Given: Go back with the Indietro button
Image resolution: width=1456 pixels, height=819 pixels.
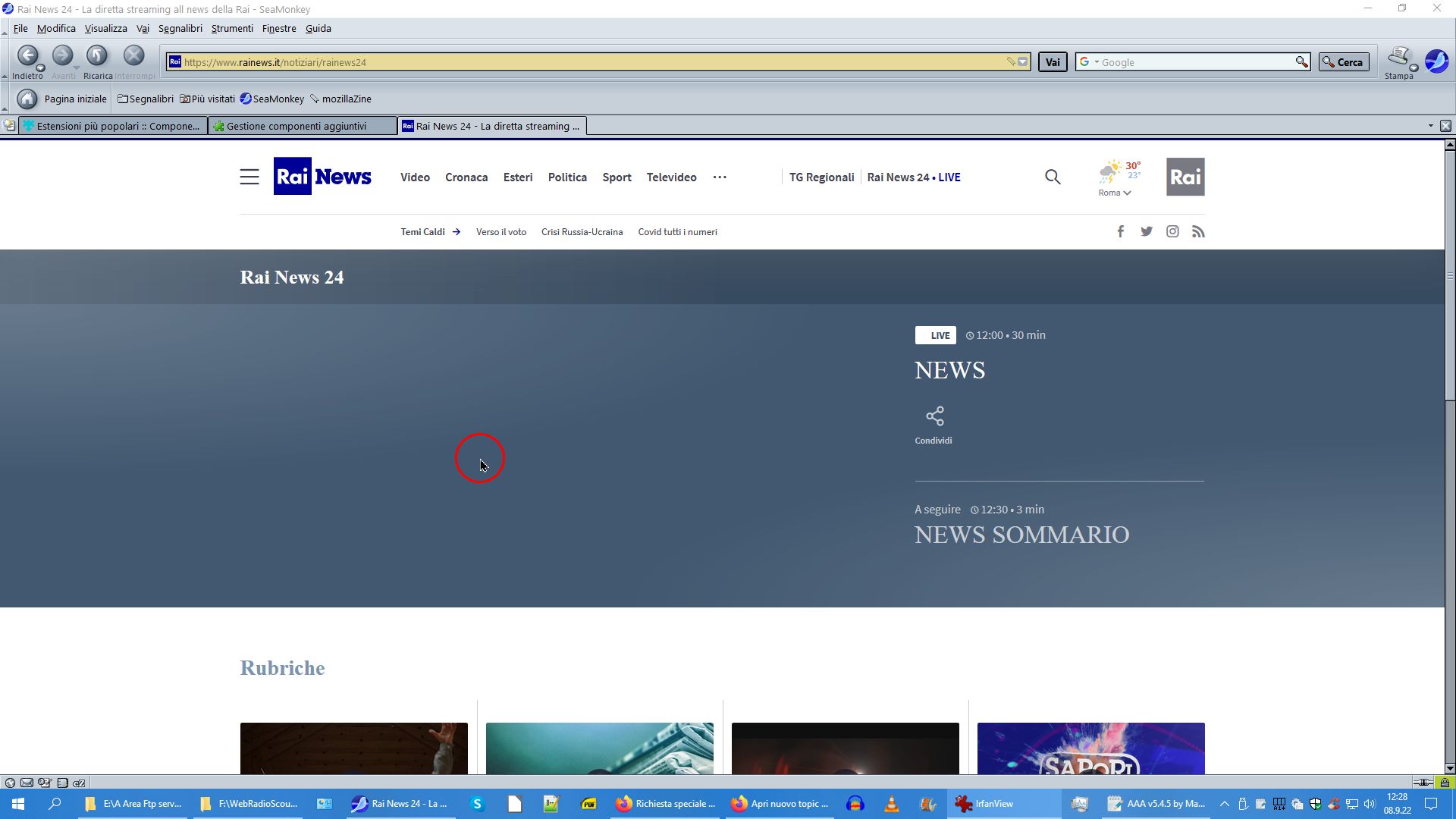Looking at the screenshot, I should pos(27,56).
